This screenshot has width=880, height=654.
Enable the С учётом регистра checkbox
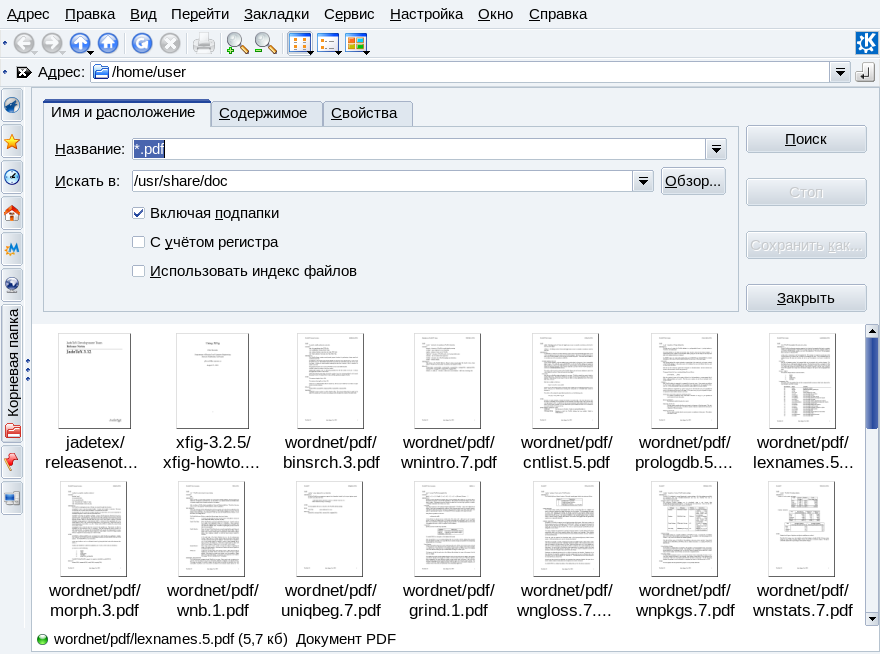(x=139, y=242)
